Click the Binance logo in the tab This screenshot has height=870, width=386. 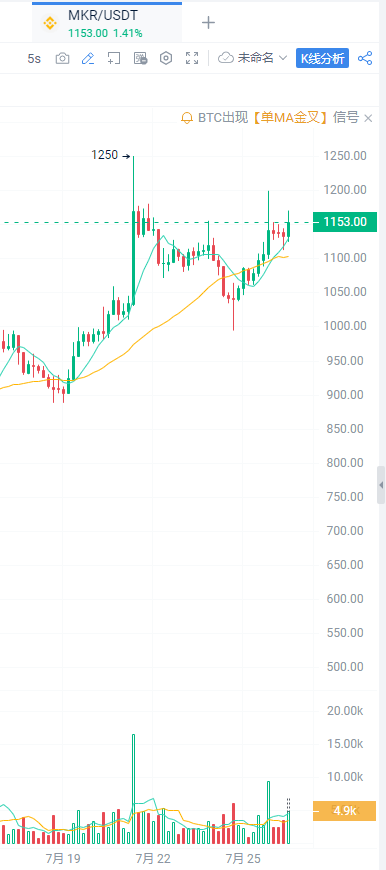click(50, 23)
